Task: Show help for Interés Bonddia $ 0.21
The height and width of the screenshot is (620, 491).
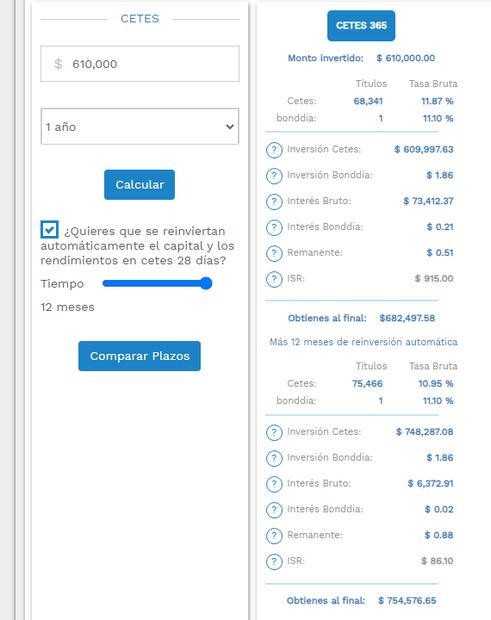Action: 274,227
